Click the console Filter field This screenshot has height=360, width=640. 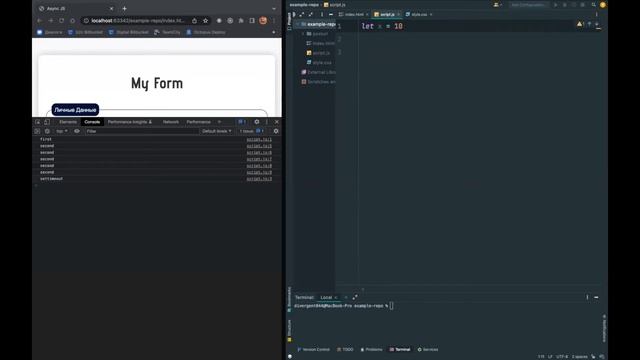pos(142,131)
